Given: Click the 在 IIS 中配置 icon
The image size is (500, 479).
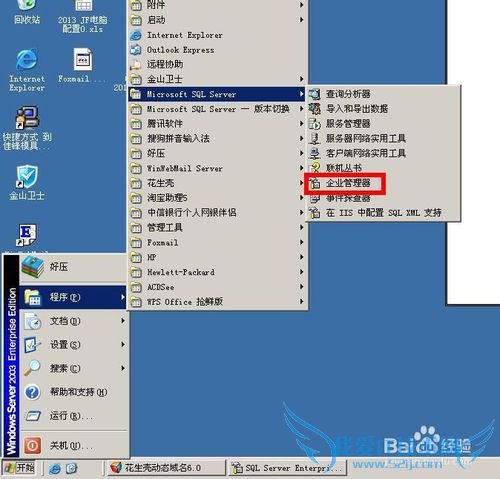Looking at the screenshot, I should pyautogui.click(x=314, y=212).
